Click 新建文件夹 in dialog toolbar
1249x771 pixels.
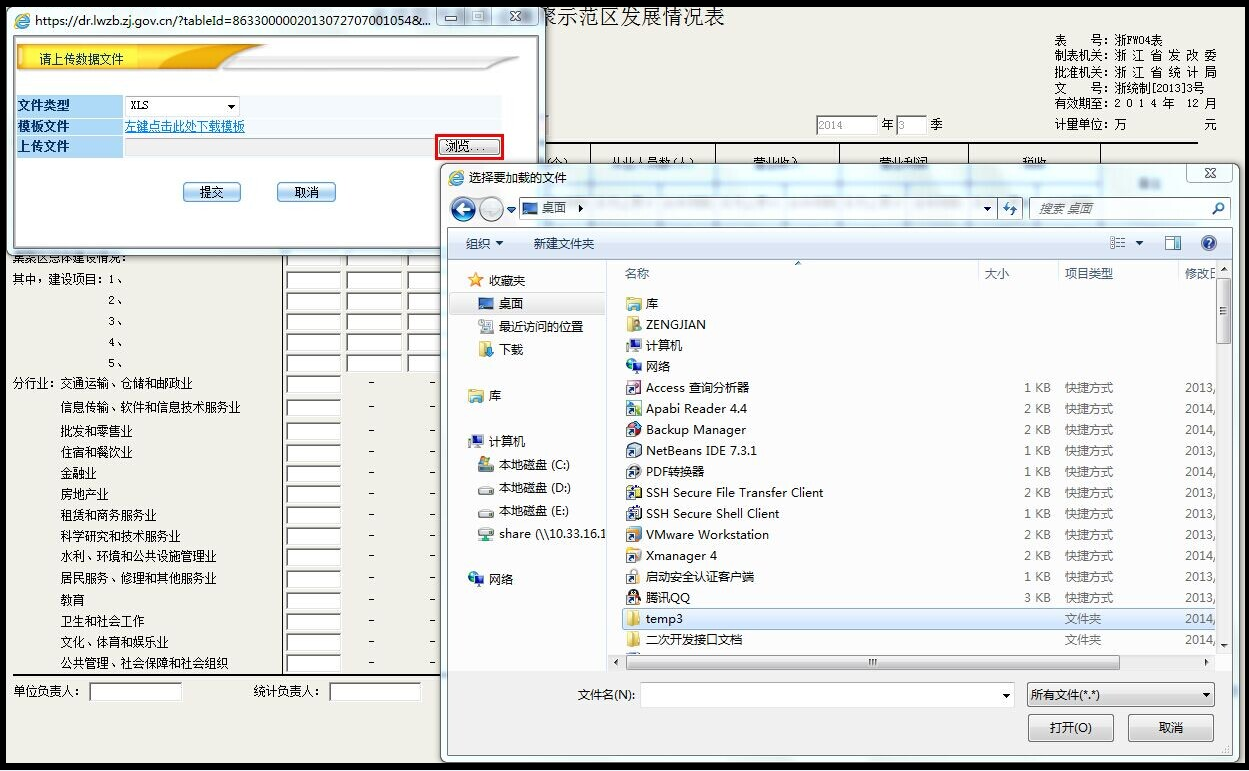(564, 243)
